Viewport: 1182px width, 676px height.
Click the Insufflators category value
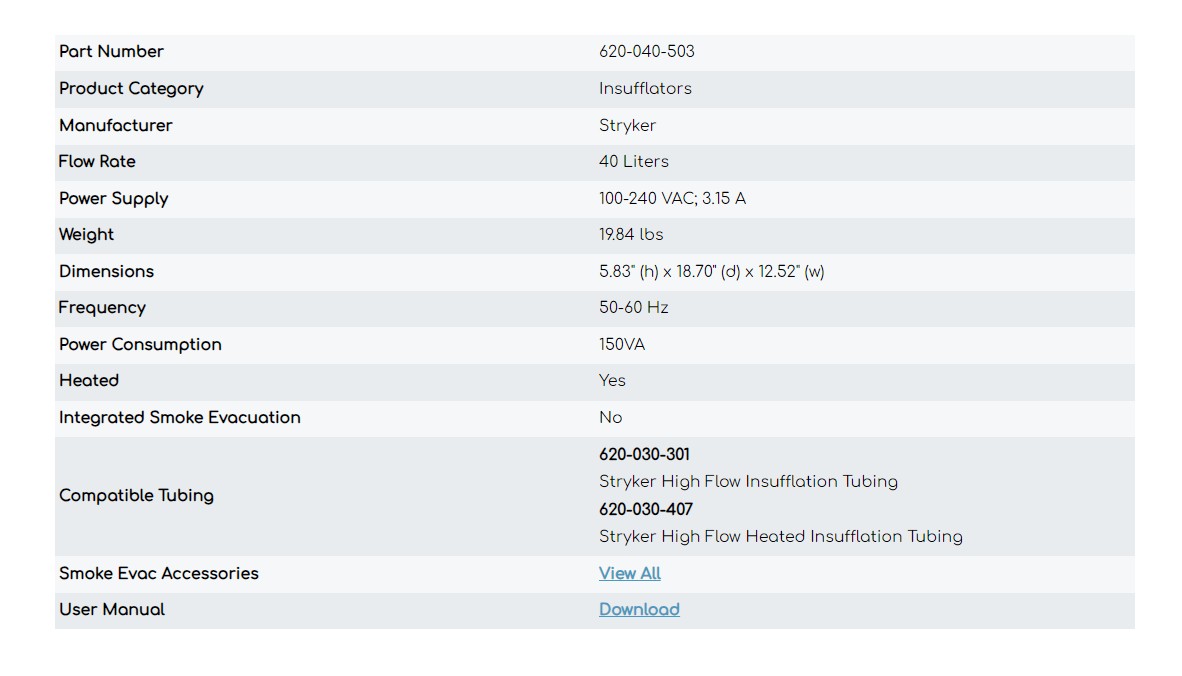click(x=645, y=89)
